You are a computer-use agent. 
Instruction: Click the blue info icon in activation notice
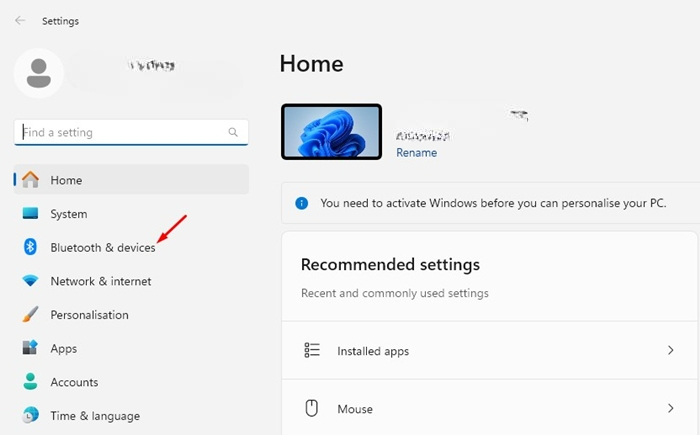[x=302, y=203]
